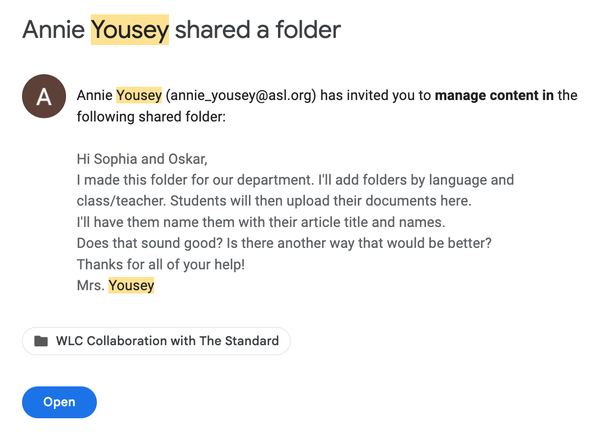Click "Mrs." in the message signature
This screenshot has width=600, height=432.
90,287
